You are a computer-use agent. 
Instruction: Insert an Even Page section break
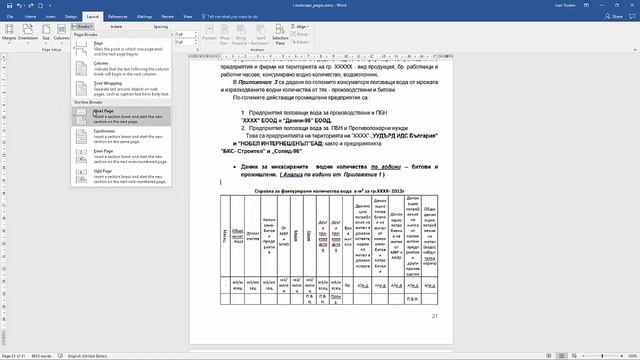point(121,156)
